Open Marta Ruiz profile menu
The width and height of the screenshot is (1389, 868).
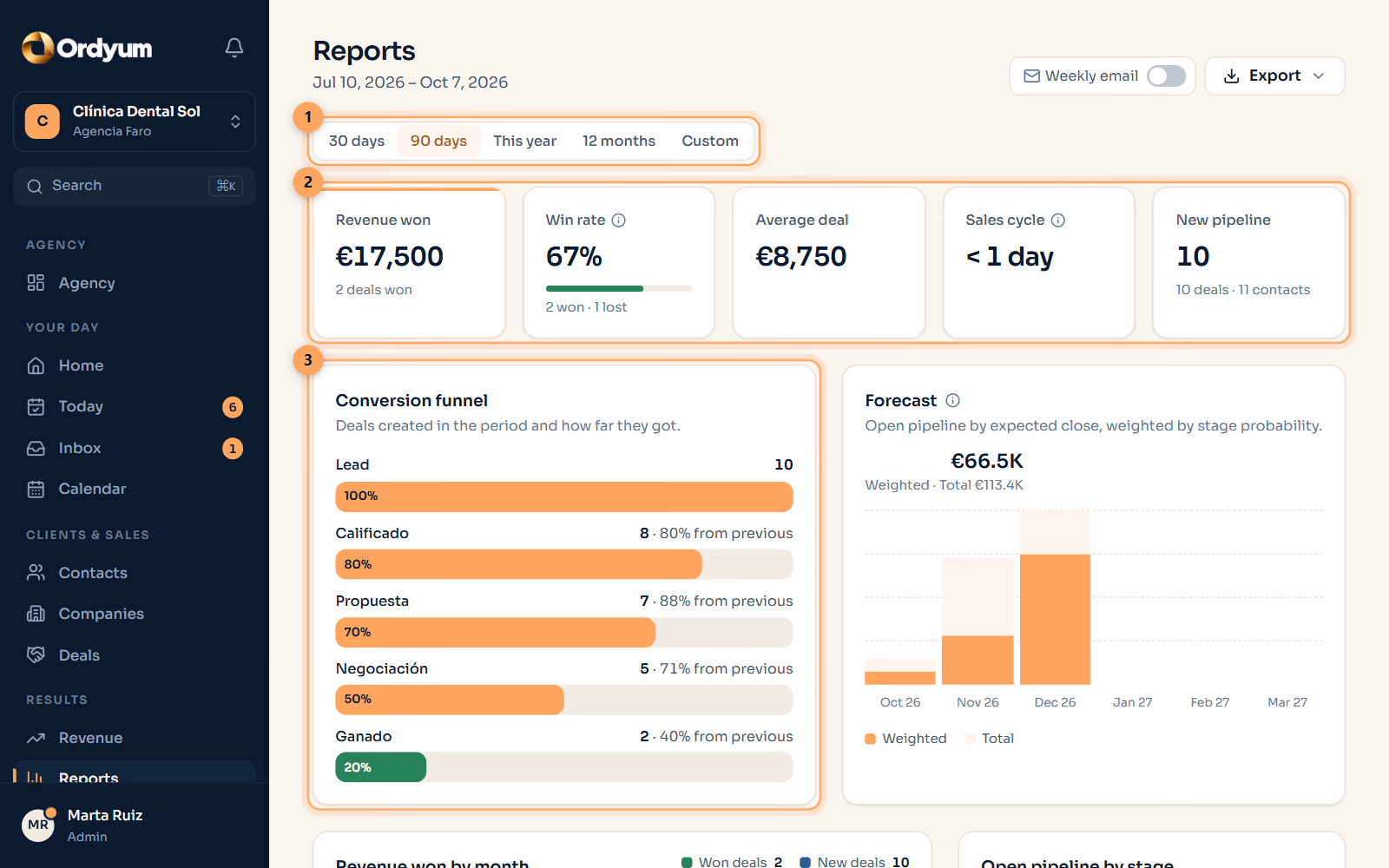[x=135, y=825]
